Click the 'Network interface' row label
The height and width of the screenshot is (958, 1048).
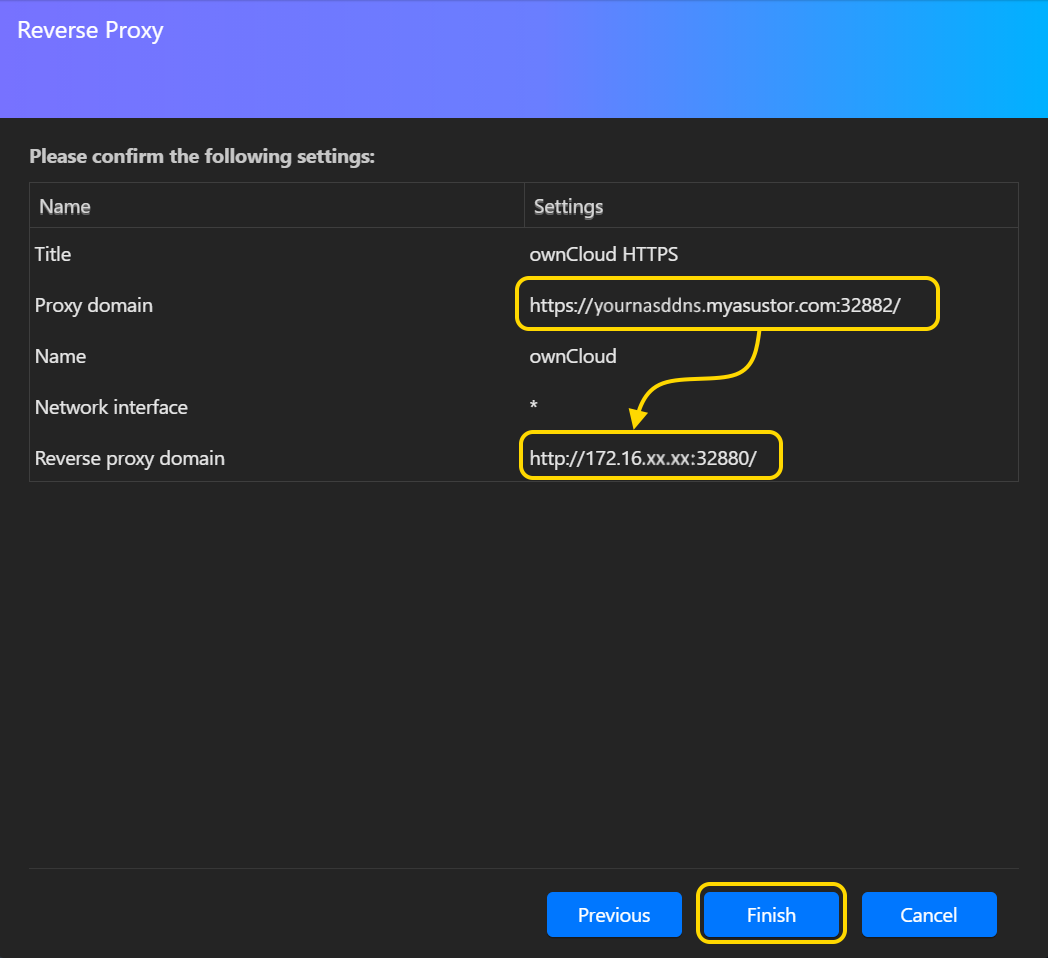(111, 407)
